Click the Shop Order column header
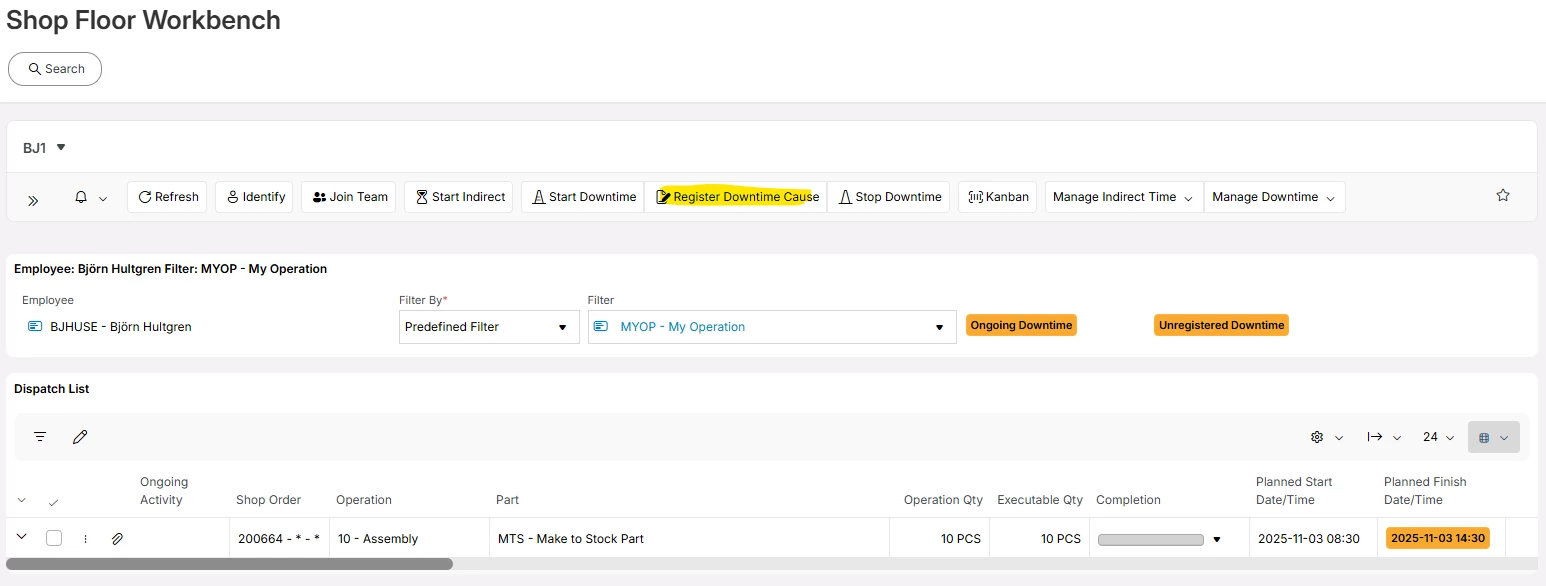Image resolution: width=1546 pixels, height=586 pixels. pyautogui.click(x=268, y=500)
